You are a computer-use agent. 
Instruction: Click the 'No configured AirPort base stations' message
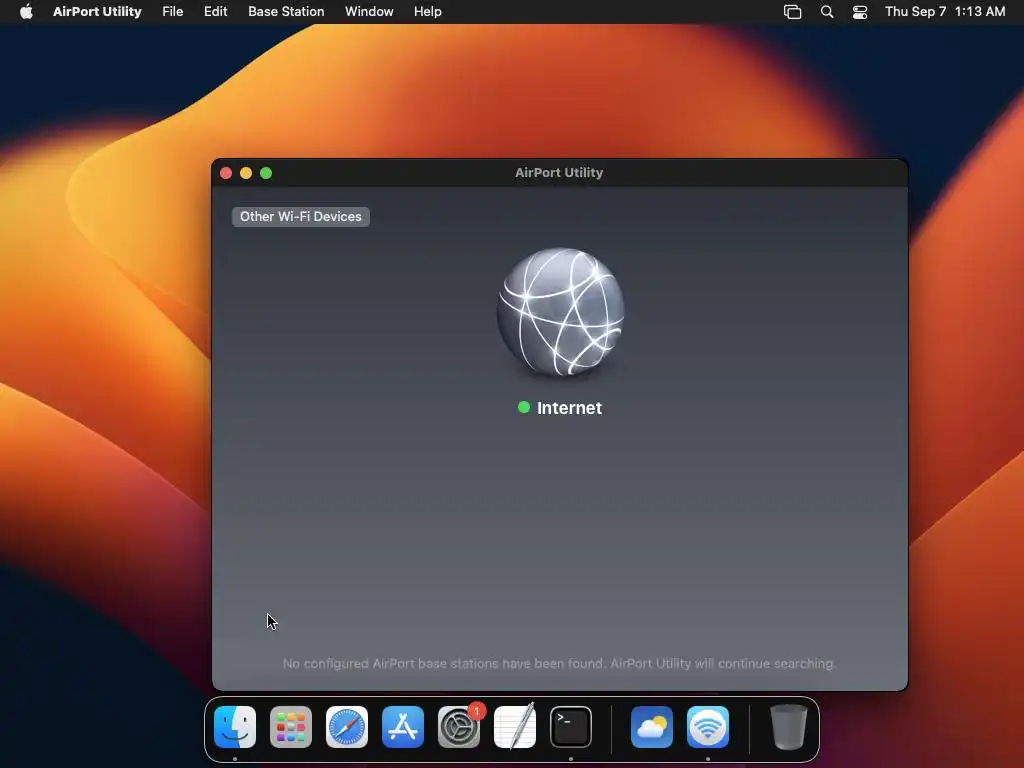point(559,664)
